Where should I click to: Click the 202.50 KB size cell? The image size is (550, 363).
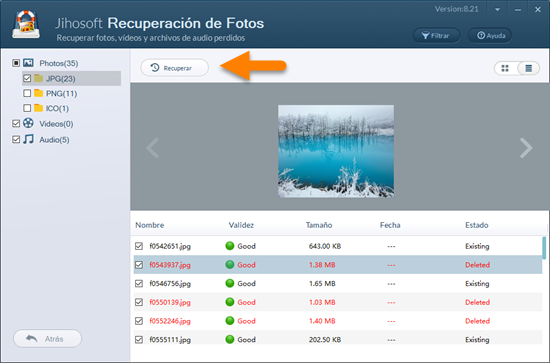[x=325, y=340]
